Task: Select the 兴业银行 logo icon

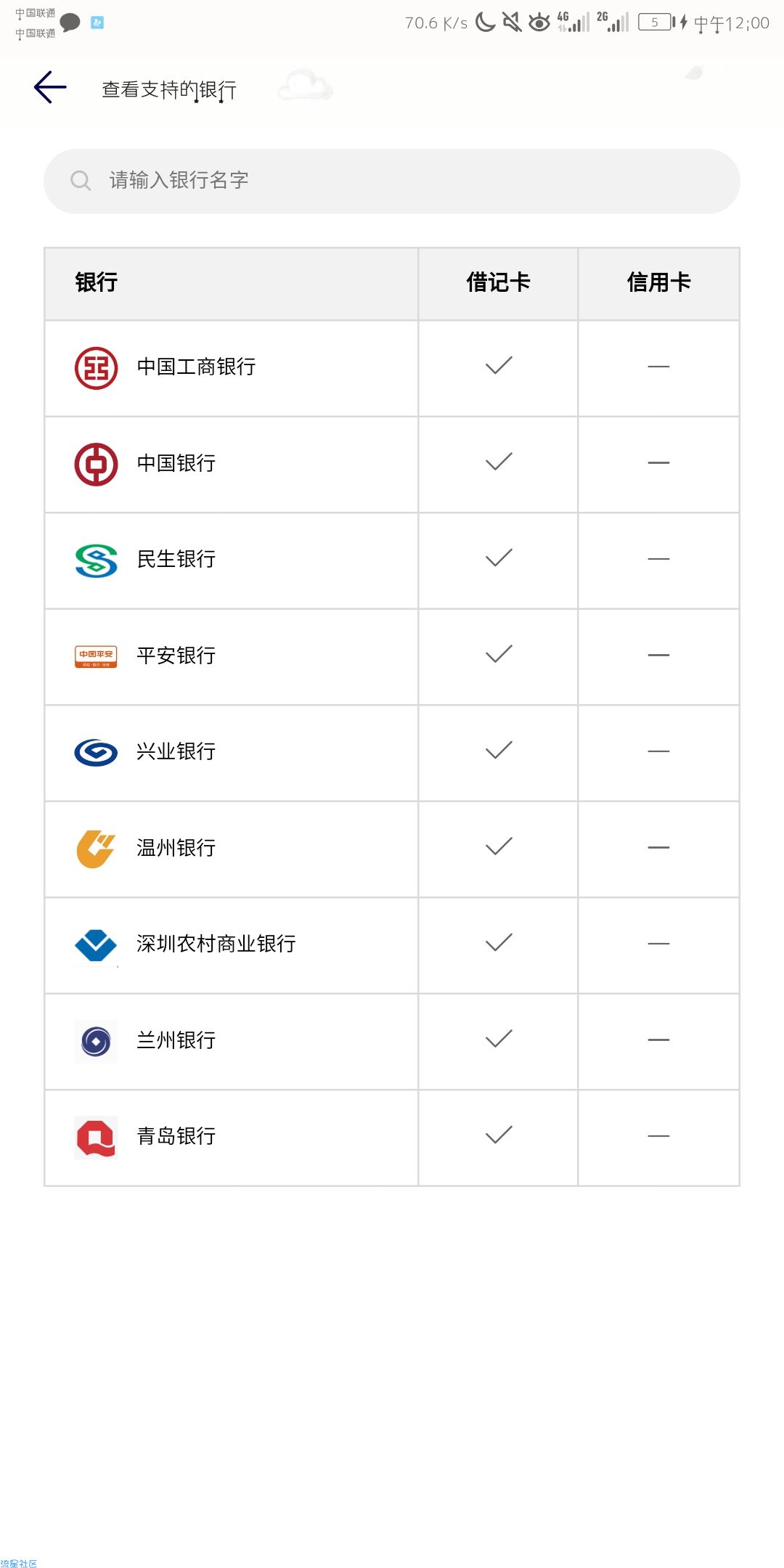Action: click(x=96, y=753)
